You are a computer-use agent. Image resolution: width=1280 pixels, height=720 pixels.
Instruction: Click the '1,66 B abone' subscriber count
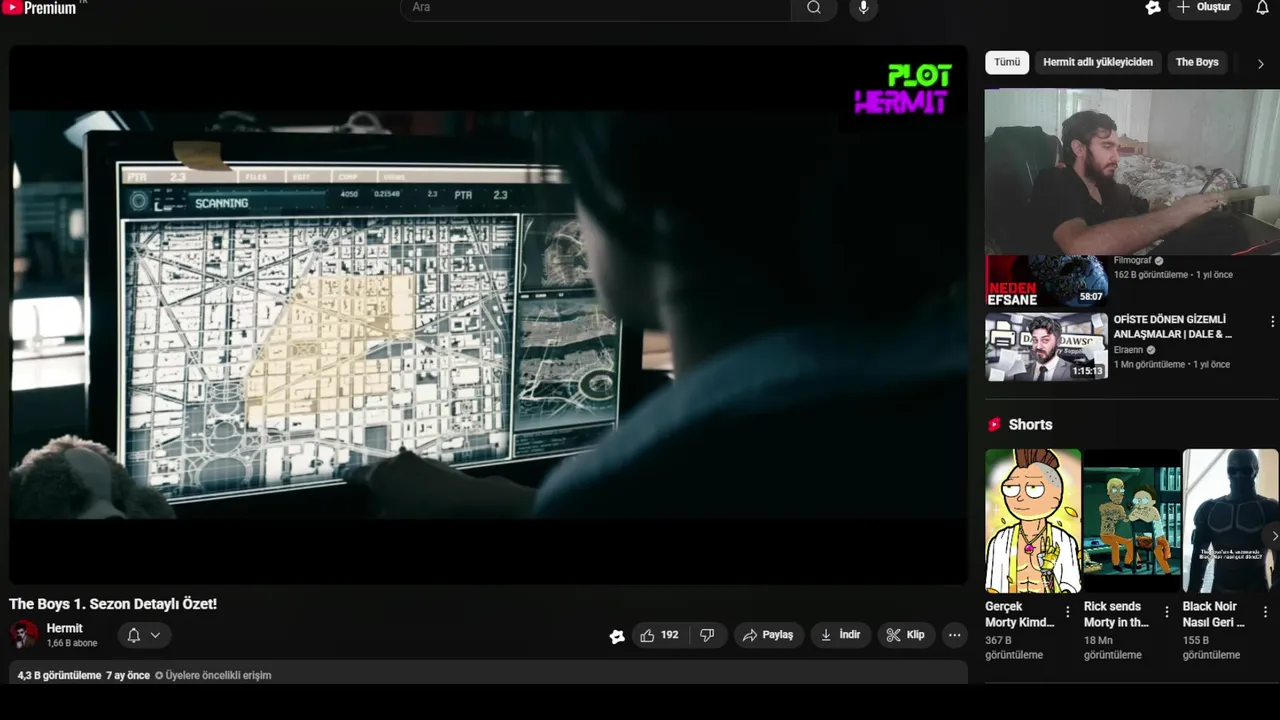click(72, 643)
